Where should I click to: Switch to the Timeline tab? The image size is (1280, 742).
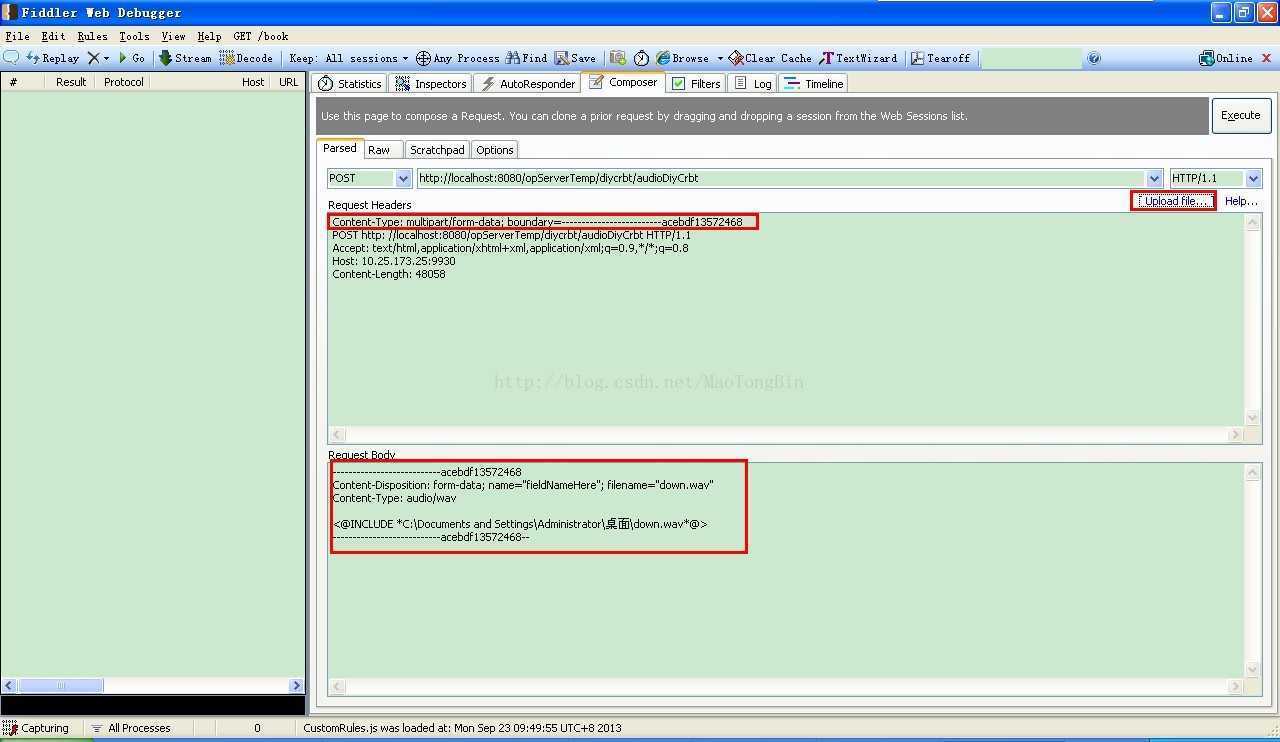[814, 84]
